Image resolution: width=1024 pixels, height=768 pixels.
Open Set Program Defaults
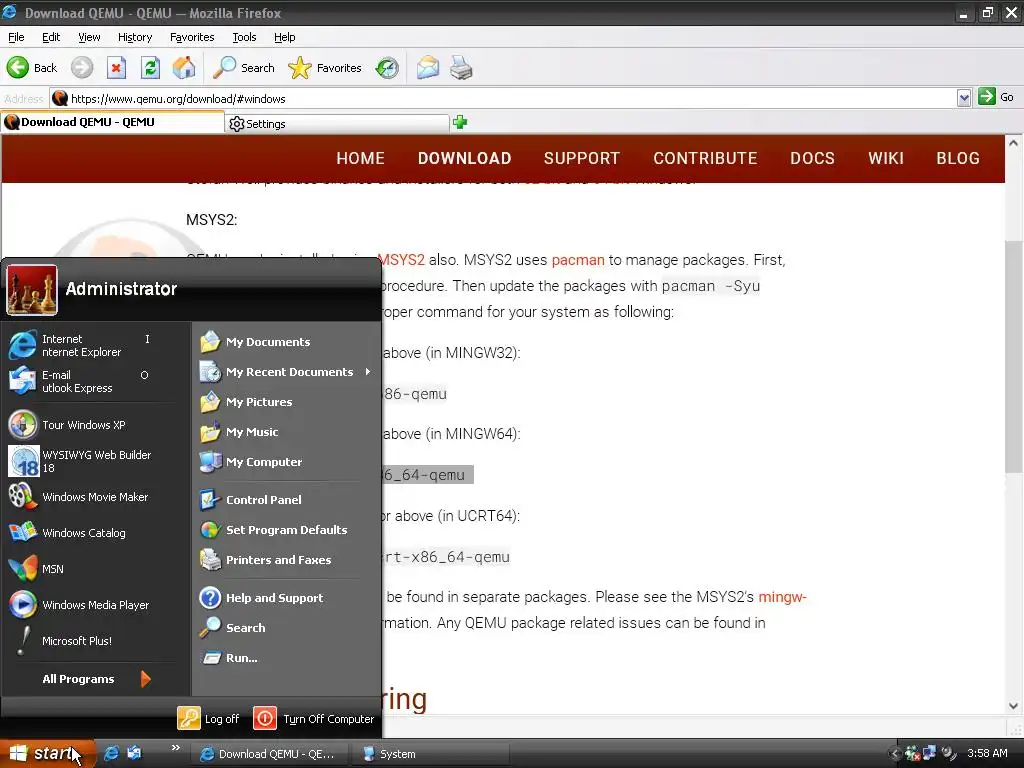click(x=285, y=530)
